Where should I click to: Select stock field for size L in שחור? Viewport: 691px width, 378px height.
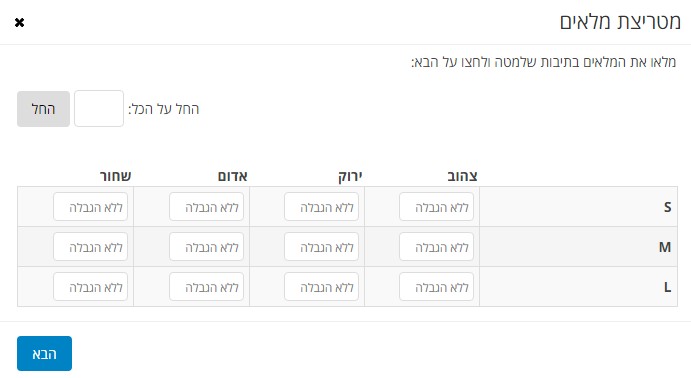tap(90, 287)
